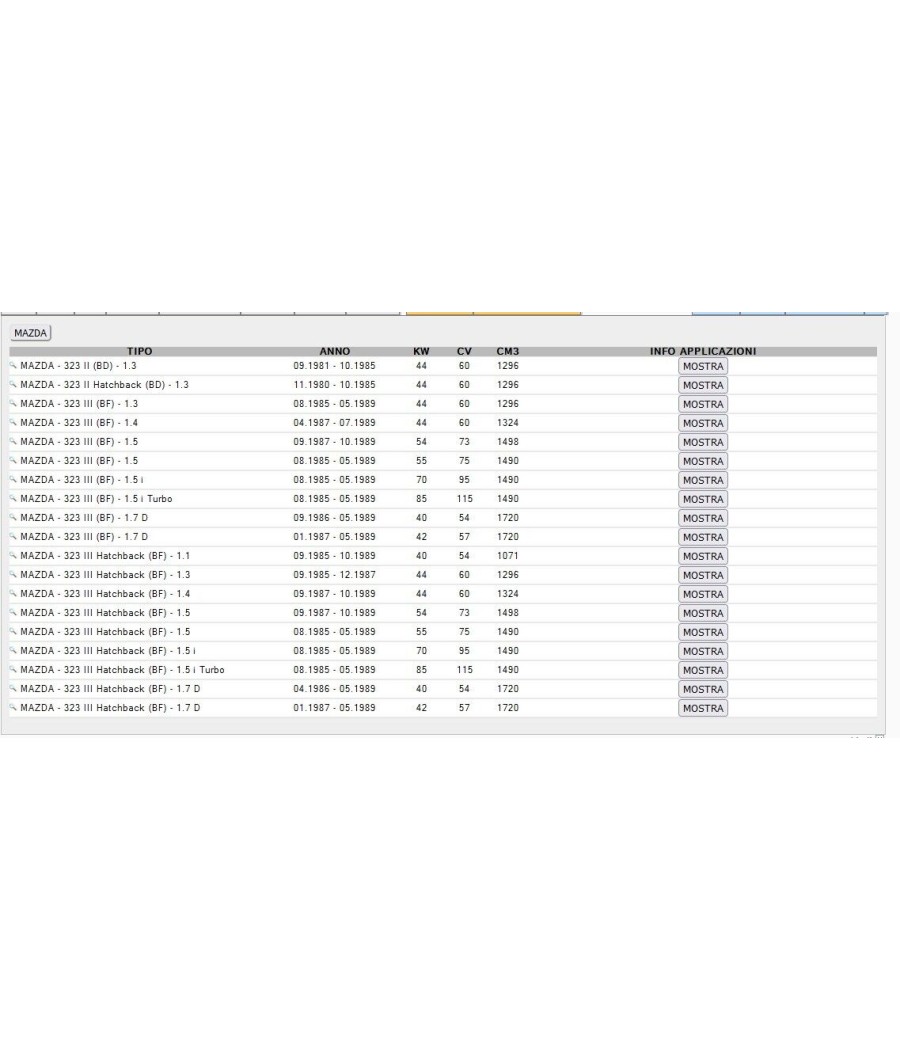Select year range 09.1981 - 10.1985

334,366
